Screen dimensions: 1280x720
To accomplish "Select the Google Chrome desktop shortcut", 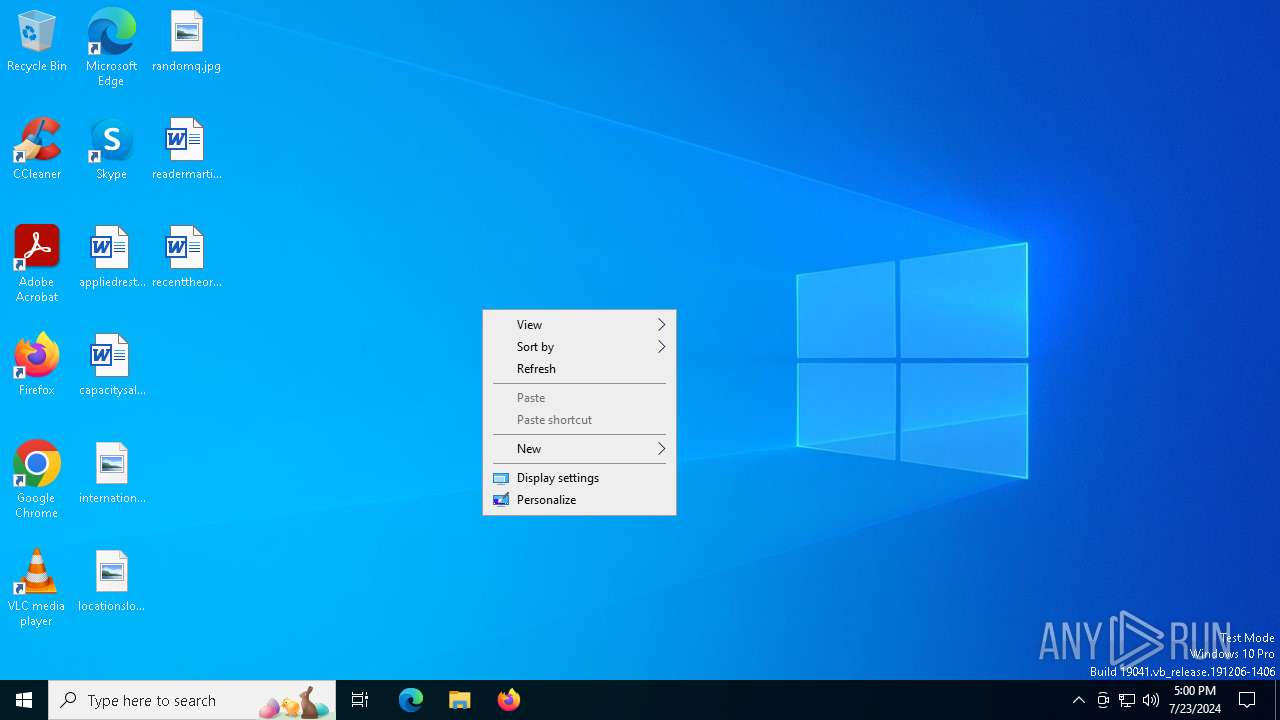I will click(37, 480).
